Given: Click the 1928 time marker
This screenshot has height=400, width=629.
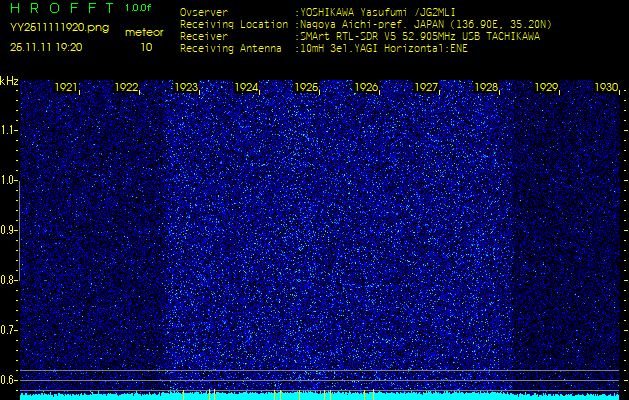Looking at the screenshot, I should coord(486,87).
